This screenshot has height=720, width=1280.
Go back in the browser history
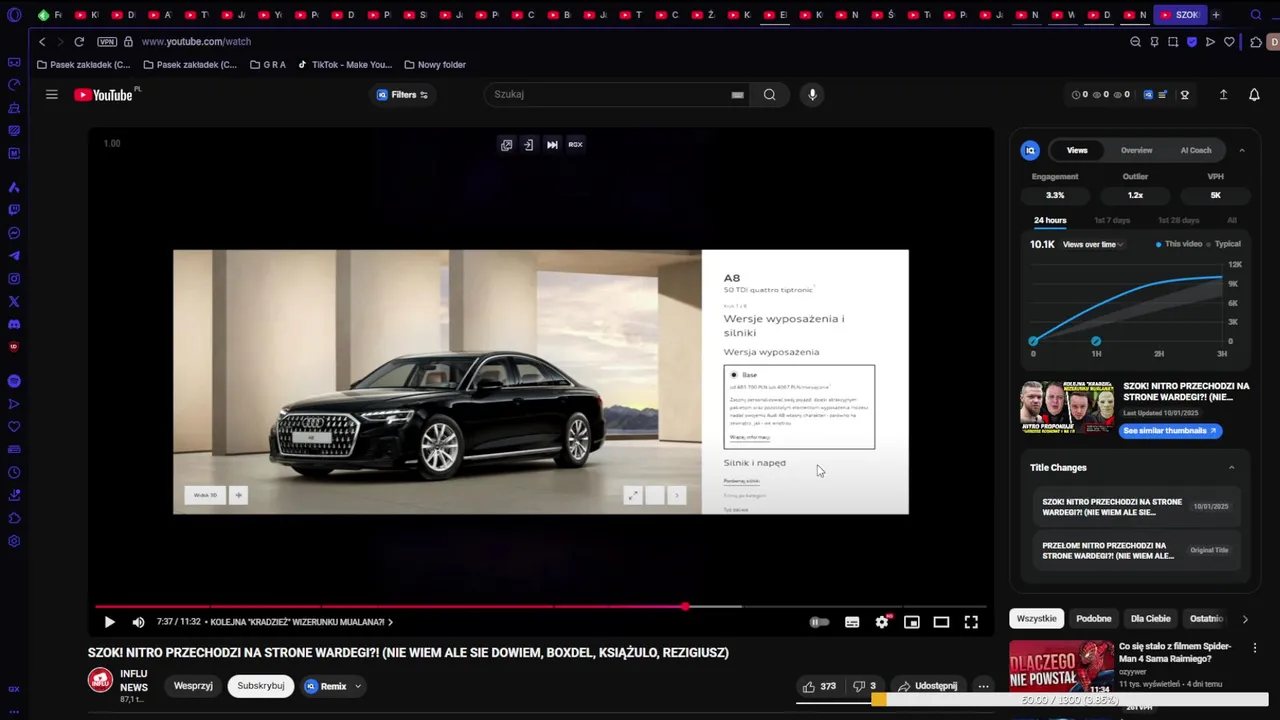point(42,42)
